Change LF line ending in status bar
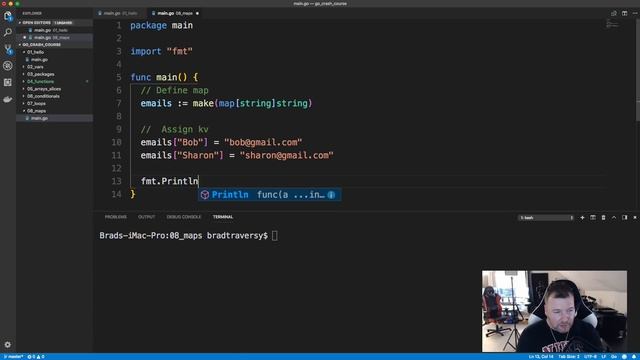The width and height of the screenshot is (640, 360). pyautogui.click(x=604, y=357)
